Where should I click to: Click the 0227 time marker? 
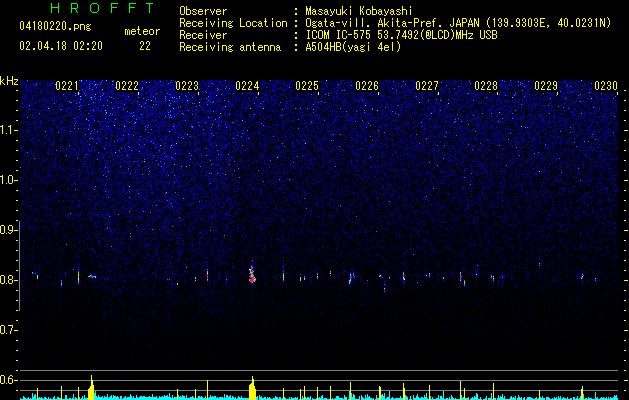coord(427,86)
